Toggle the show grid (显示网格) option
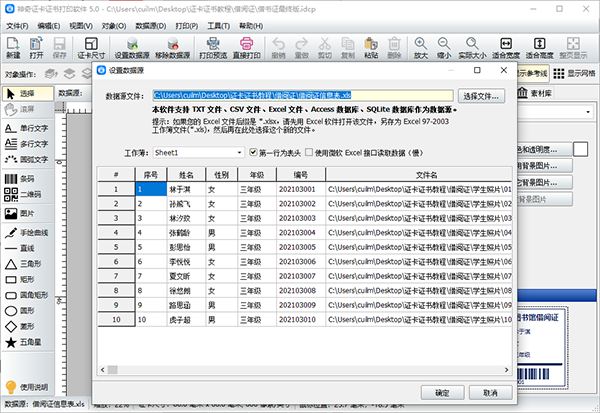The width and height of the screenshot is (600, 413). (x=573, y=73)
